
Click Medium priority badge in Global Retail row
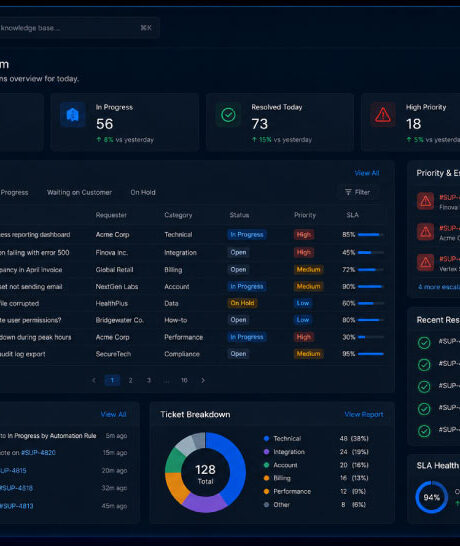tap(308, 269)
